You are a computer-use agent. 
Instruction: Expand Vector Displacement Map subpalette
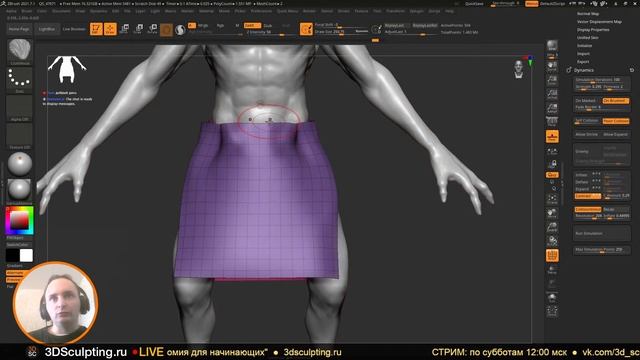click(599, 22)
